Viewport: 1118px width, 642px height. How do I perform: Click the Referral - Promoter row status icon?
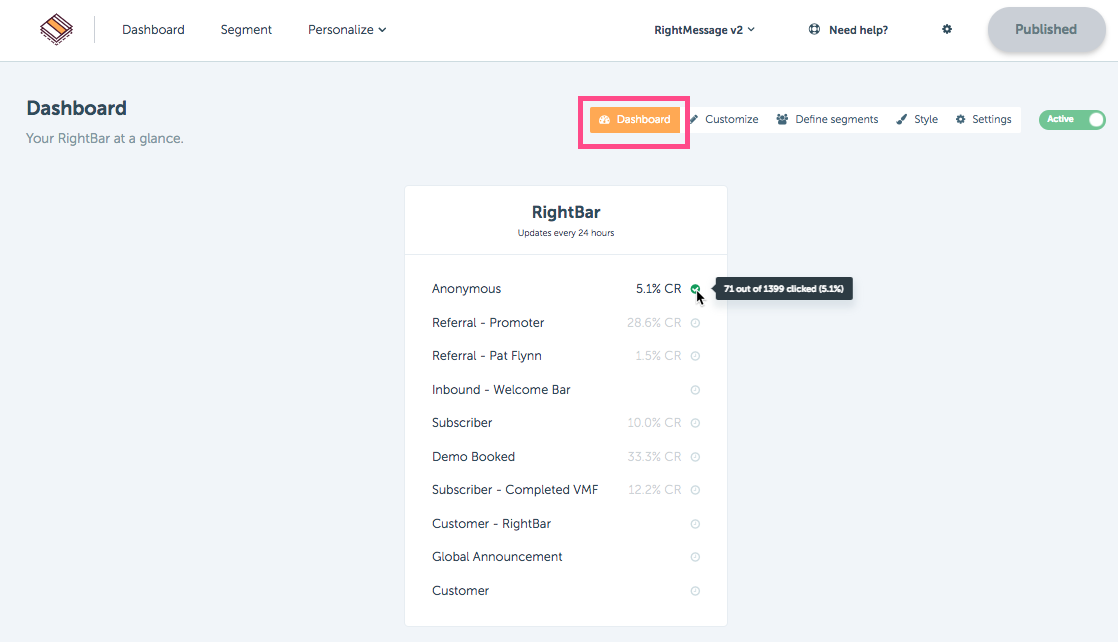pyautogui.click(x=695, y=323)
